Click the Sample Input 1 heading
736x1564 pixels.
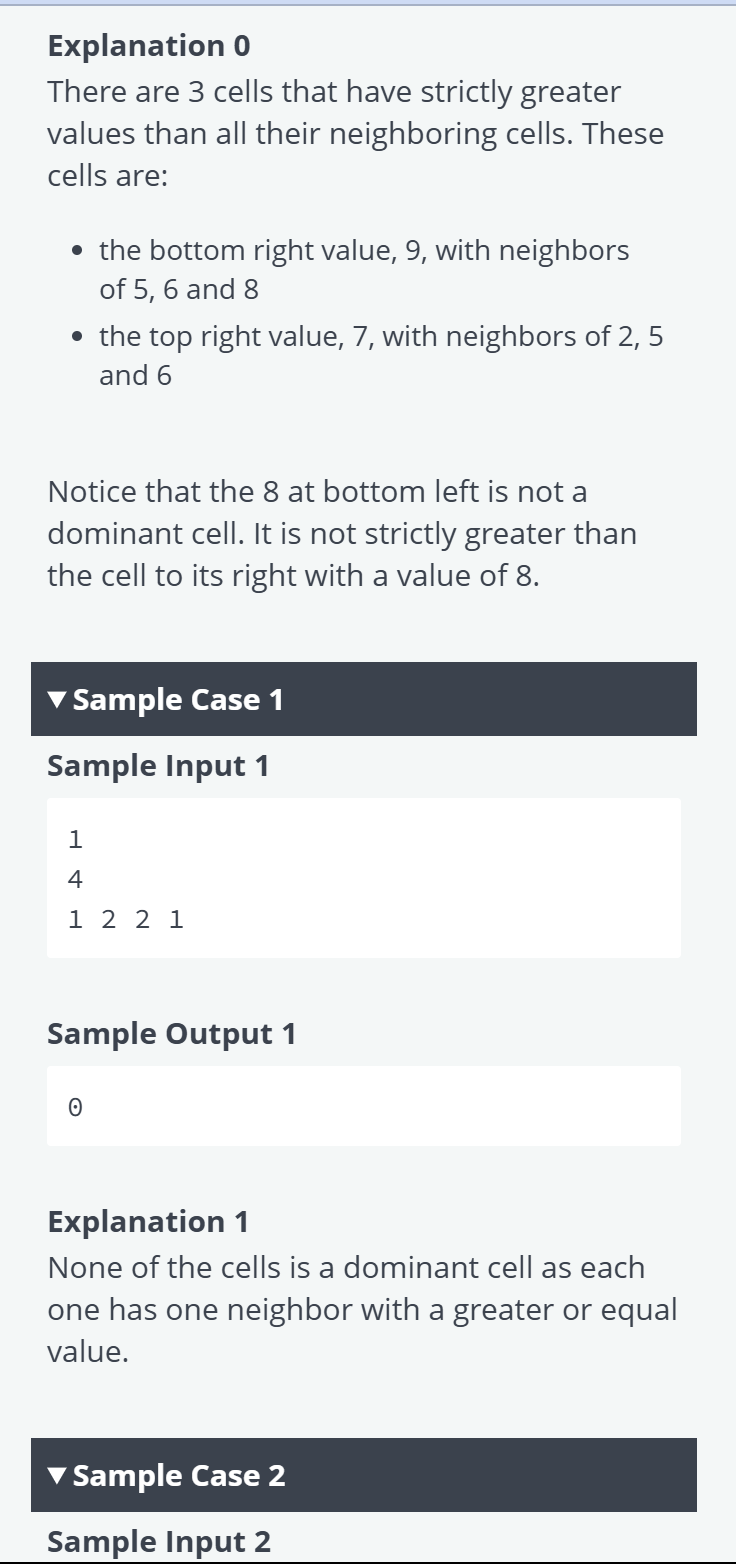(x=158, y=766)
